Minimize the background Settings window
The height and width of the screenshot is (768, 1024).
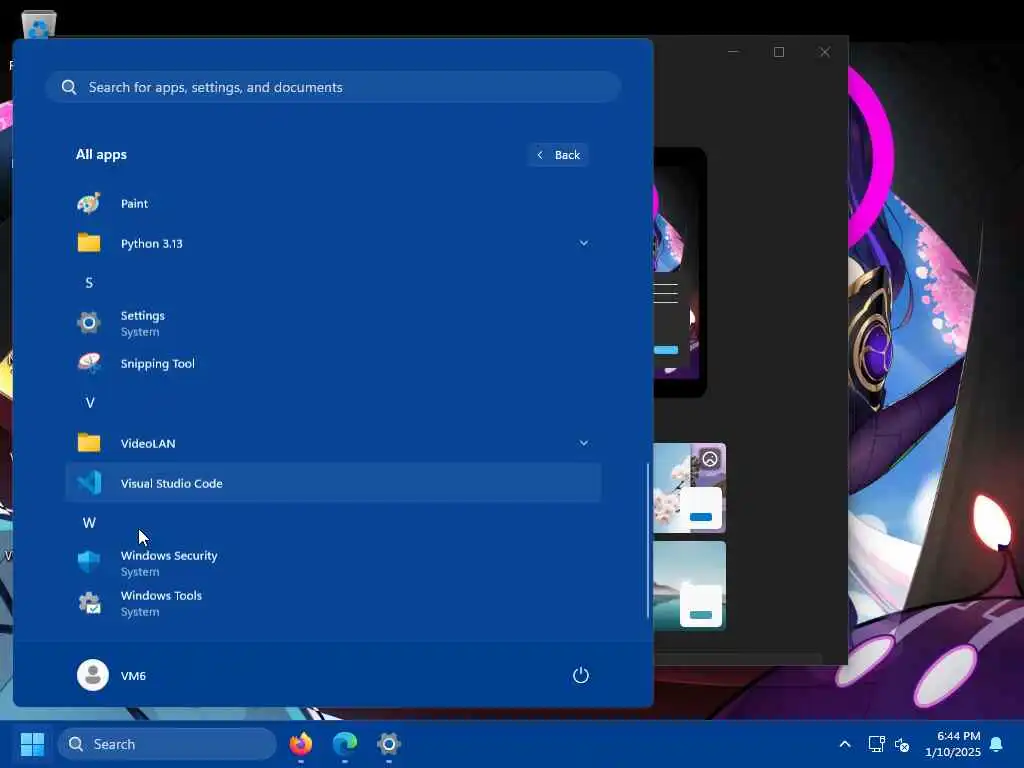pyautogui.click(x=733, y=52)
